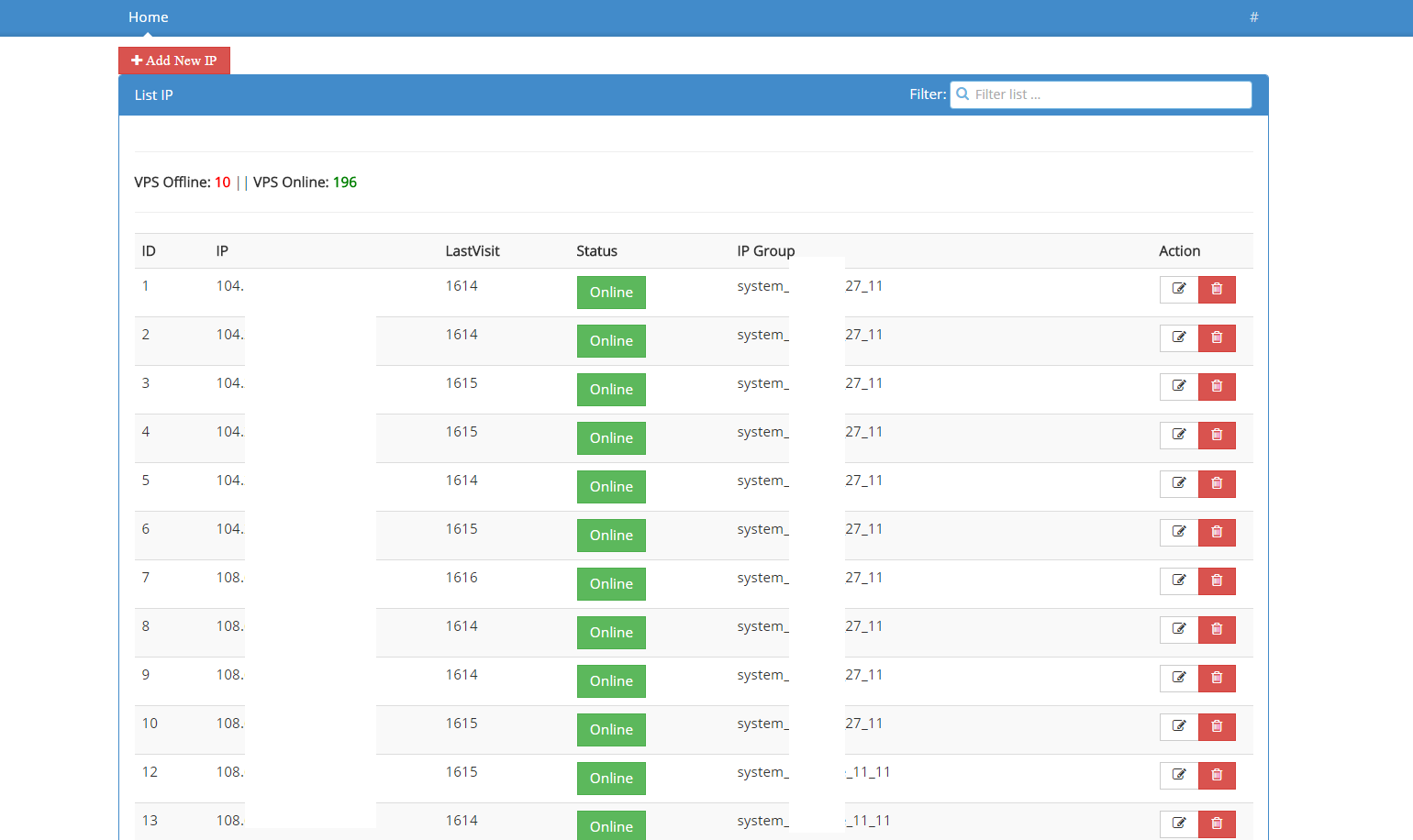Select the Online status of row 10
The image size is (1413, 840).
611,730
